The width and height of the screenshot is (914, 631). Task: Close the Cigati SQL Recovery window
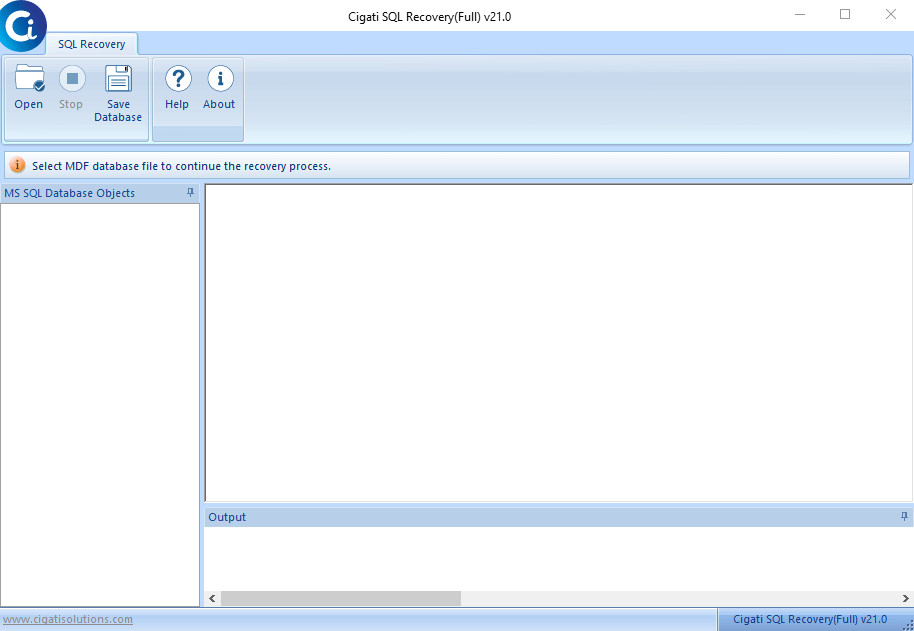[891, 15]
